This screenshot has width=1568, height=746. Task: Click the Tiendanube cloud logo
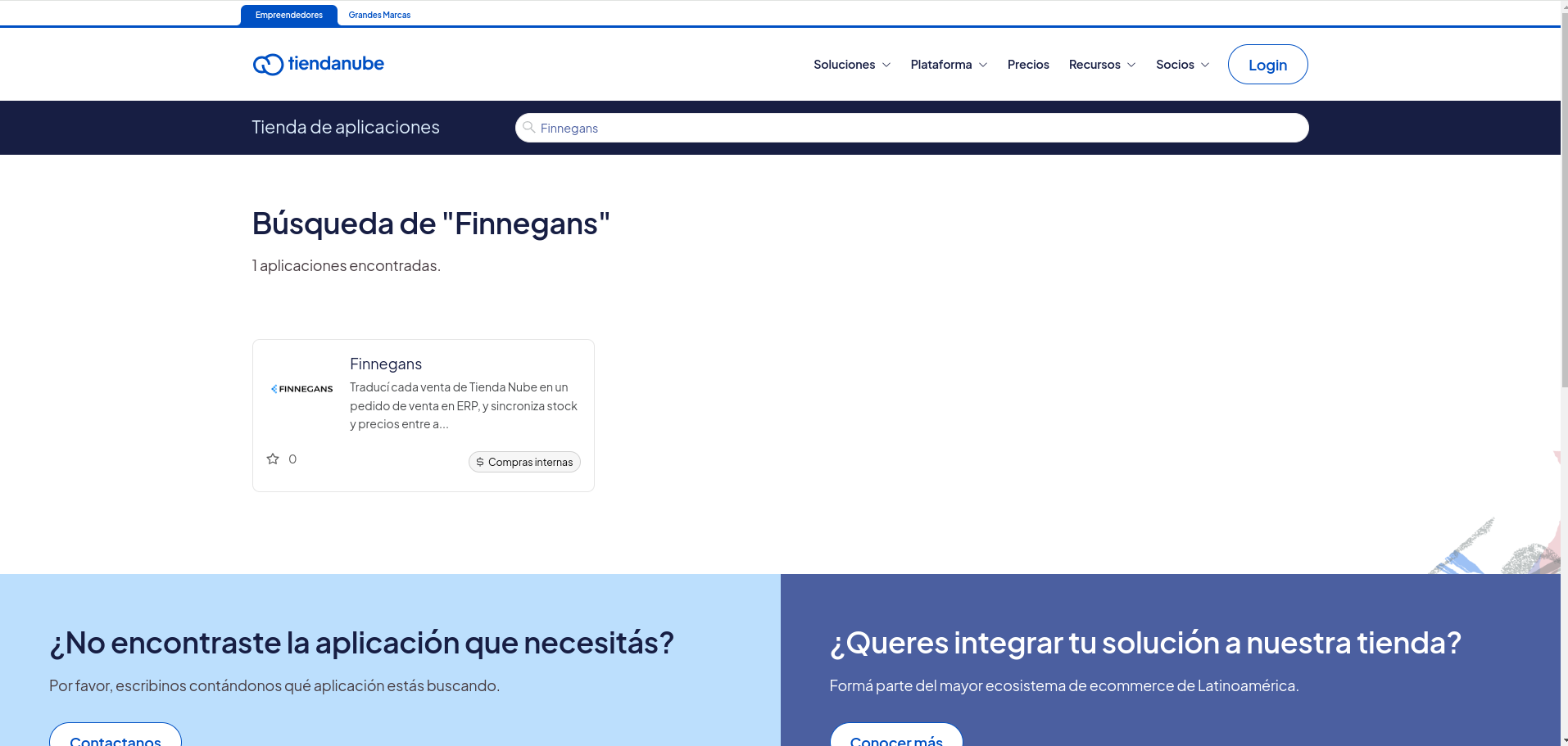[x=318, y=64]
